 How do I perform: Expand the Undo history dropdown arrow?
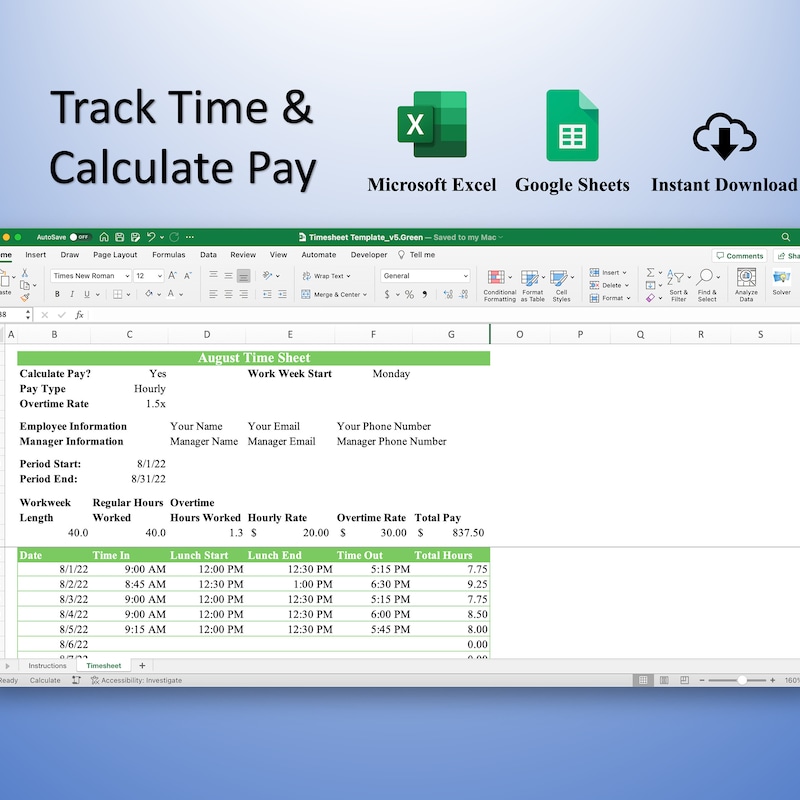[162, 237]
